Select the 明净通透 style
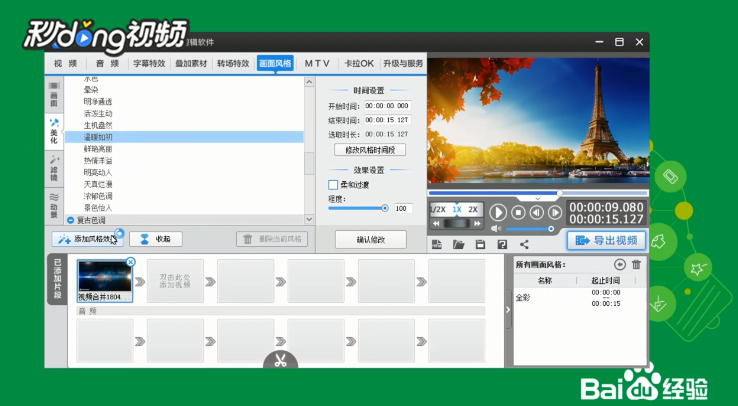 coord(184,102)
